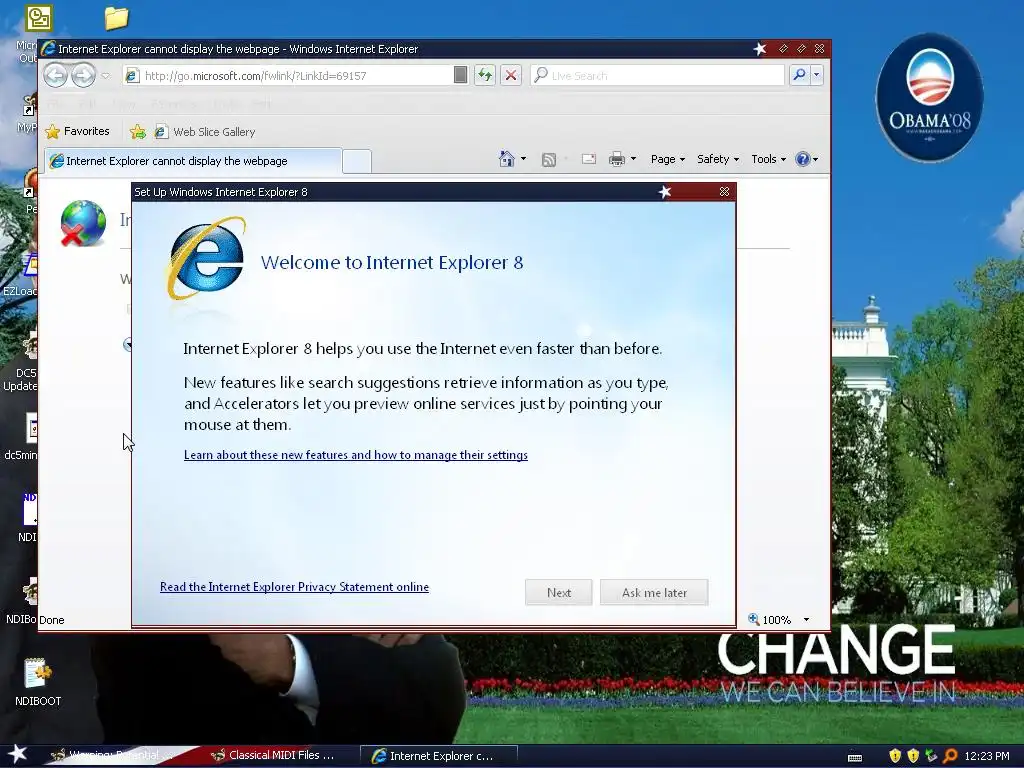The image size is (1024, 768).
Task: Click the second yellow shield tray icon
Action: pos(913,756)
